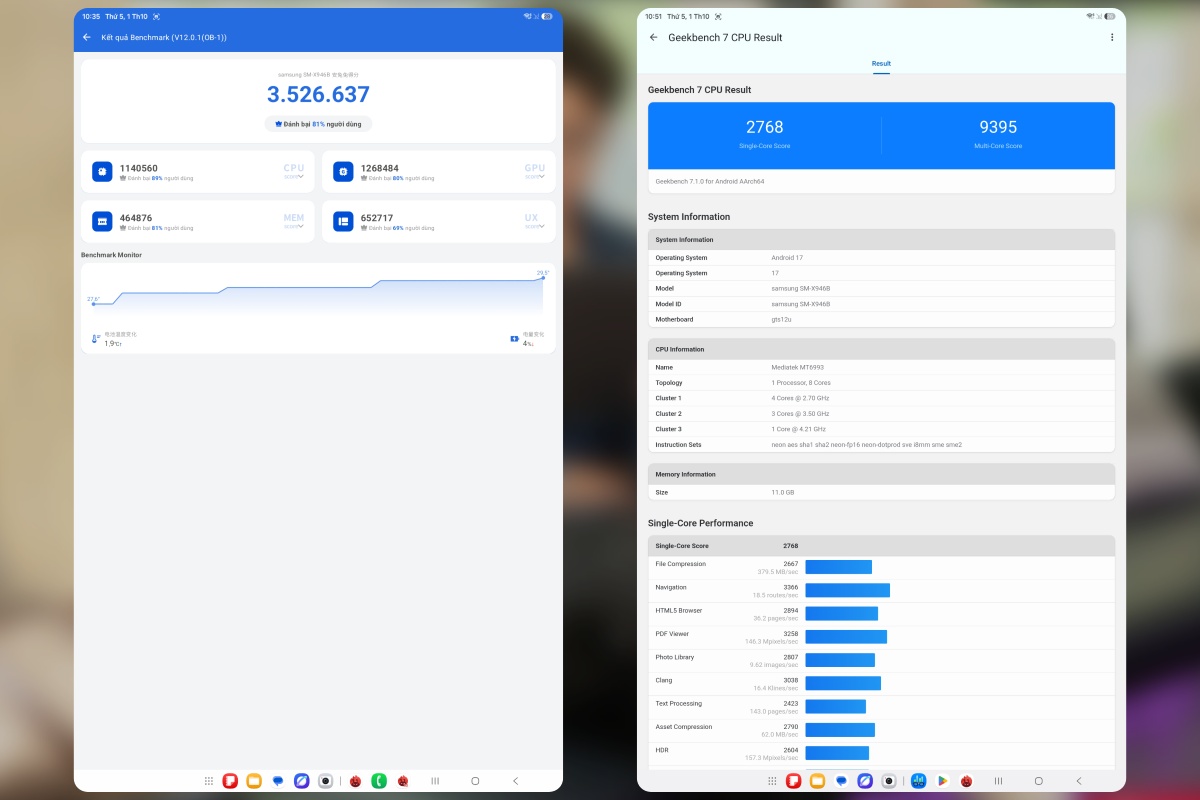Viewport: 1200px width, 800px height.
Task: Tap the total score 3.526.637
Action: pos(318,95)
